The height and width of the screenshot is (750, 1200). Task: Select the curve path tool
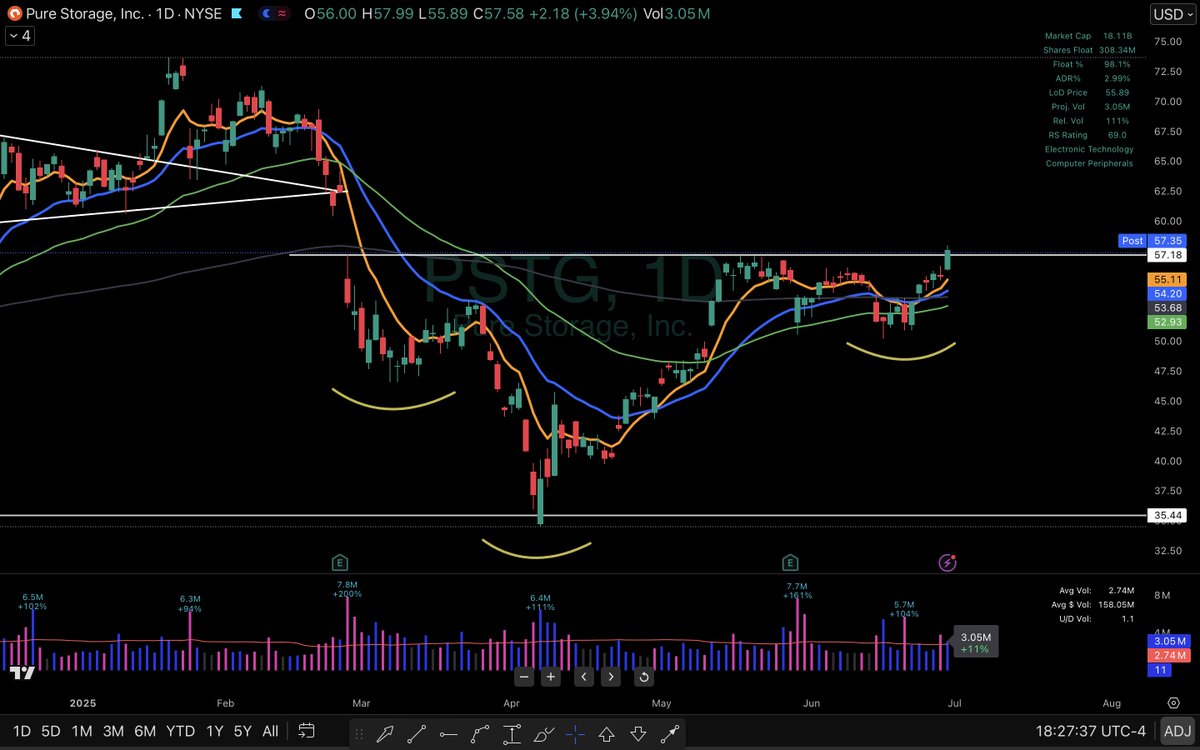[480, 735]
